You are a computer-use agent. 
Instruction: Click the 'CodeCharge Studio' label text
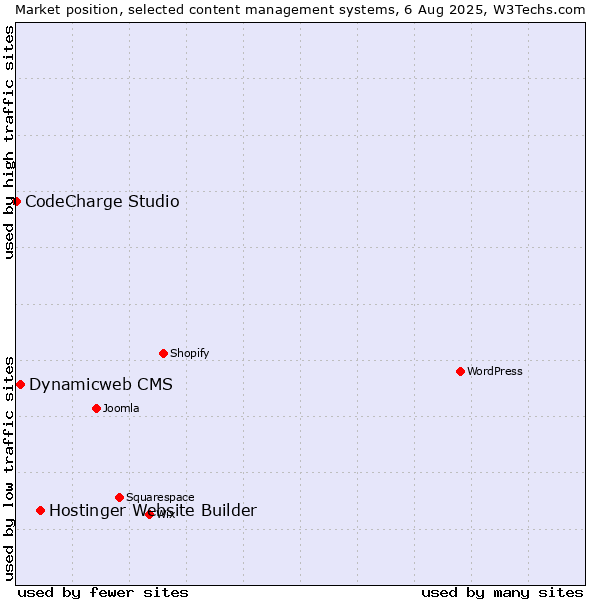[x=102, y=201]
